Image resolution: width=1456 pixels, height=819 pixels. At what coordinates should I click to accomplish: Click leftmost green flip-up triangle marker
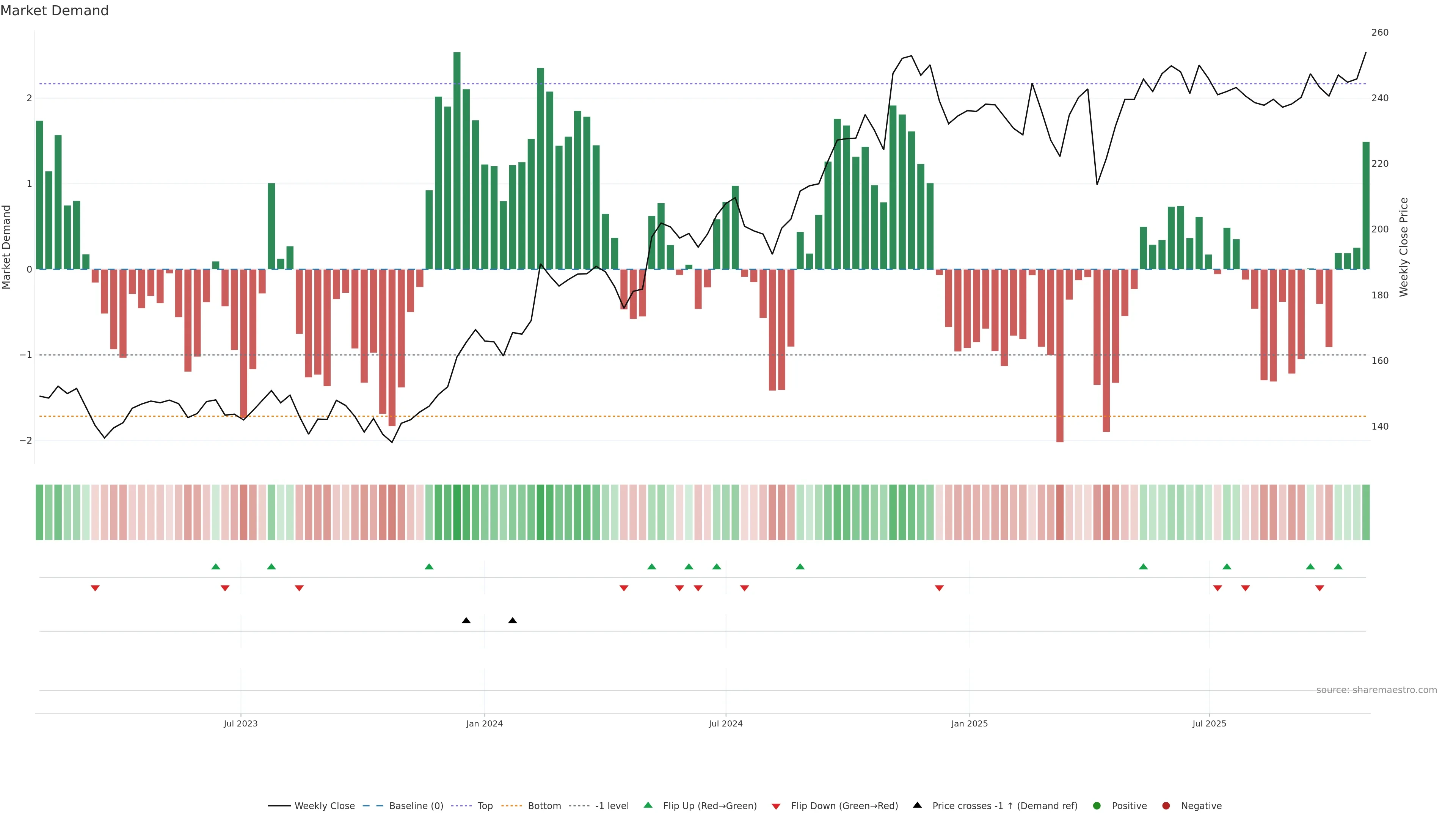[215, 566]
